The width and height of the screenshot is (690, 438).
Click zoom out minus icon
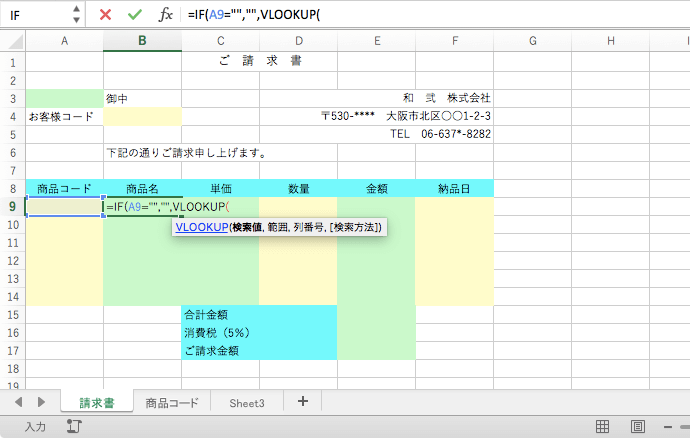(x=668, y=427)
